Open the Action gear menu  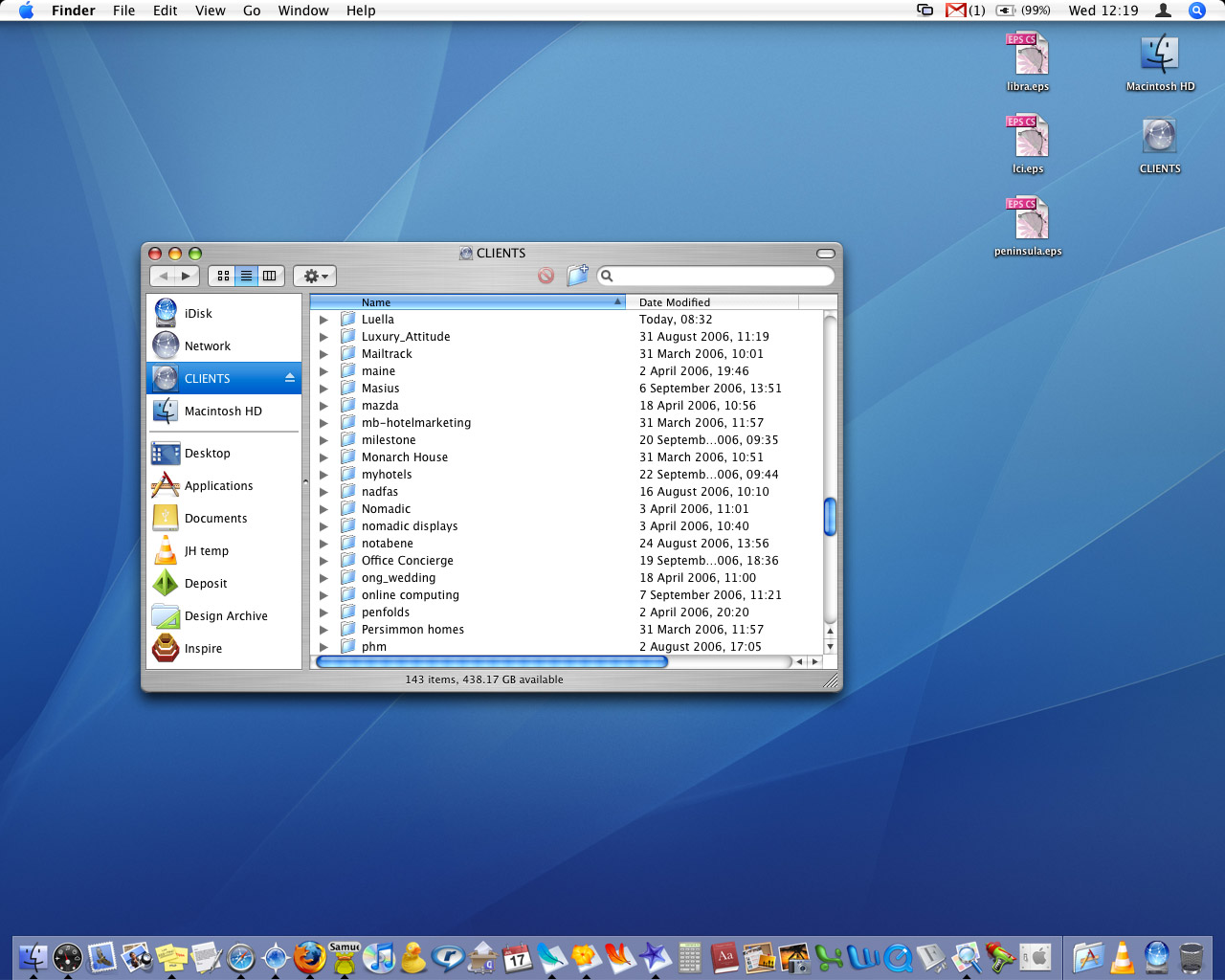coord(315,276)
